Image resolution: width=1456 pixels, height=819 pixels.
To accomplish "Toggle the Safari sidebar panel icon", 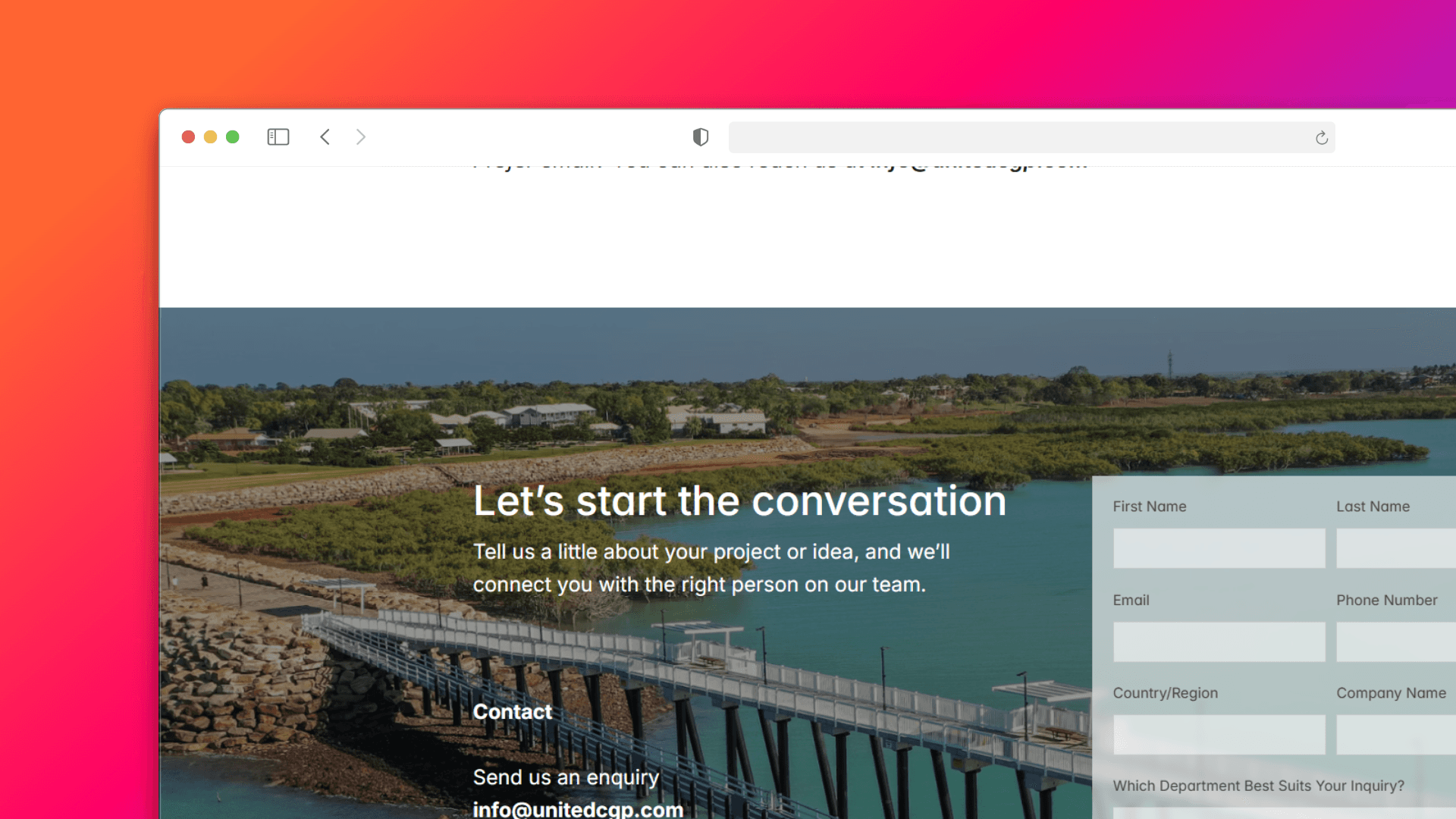I will point(278,137).
